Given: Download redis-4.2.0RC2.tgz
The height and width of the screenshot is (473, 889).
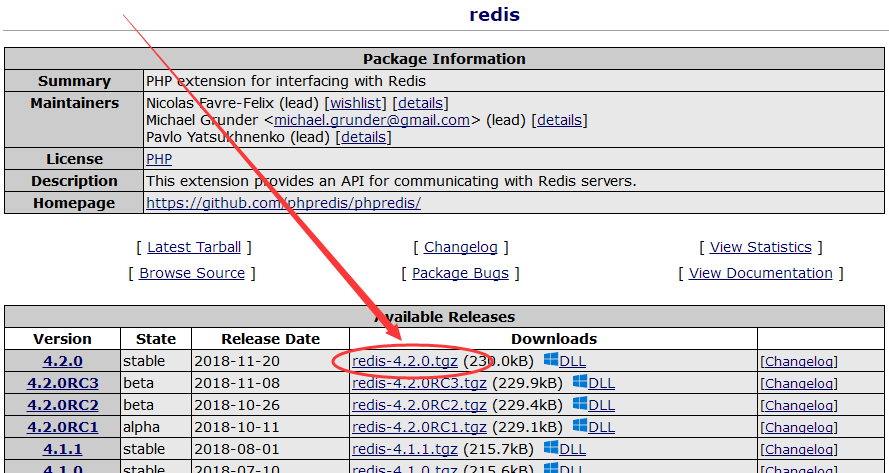Looking at the screenshot, I should tap(419, 406).
